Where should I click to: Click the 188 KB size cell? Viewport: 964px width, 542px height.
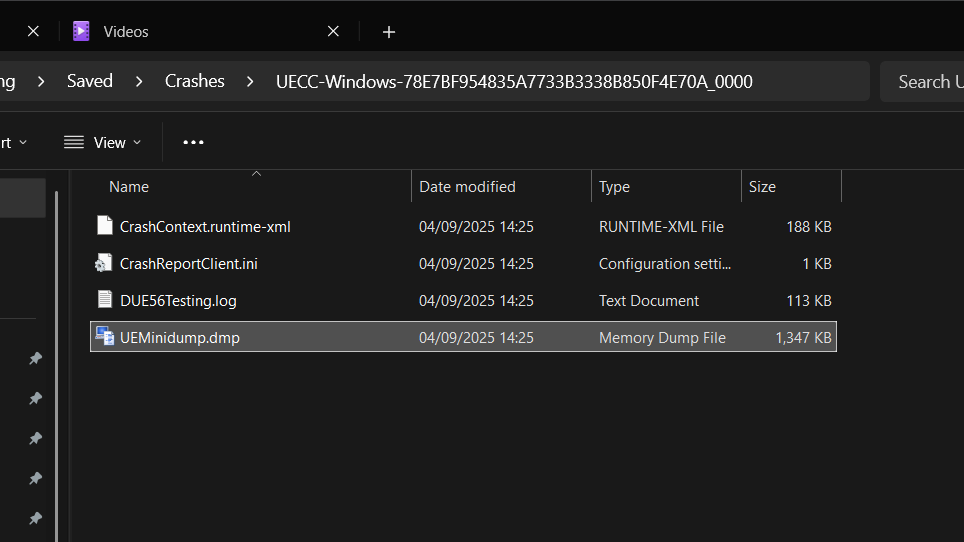pos(808,227)
